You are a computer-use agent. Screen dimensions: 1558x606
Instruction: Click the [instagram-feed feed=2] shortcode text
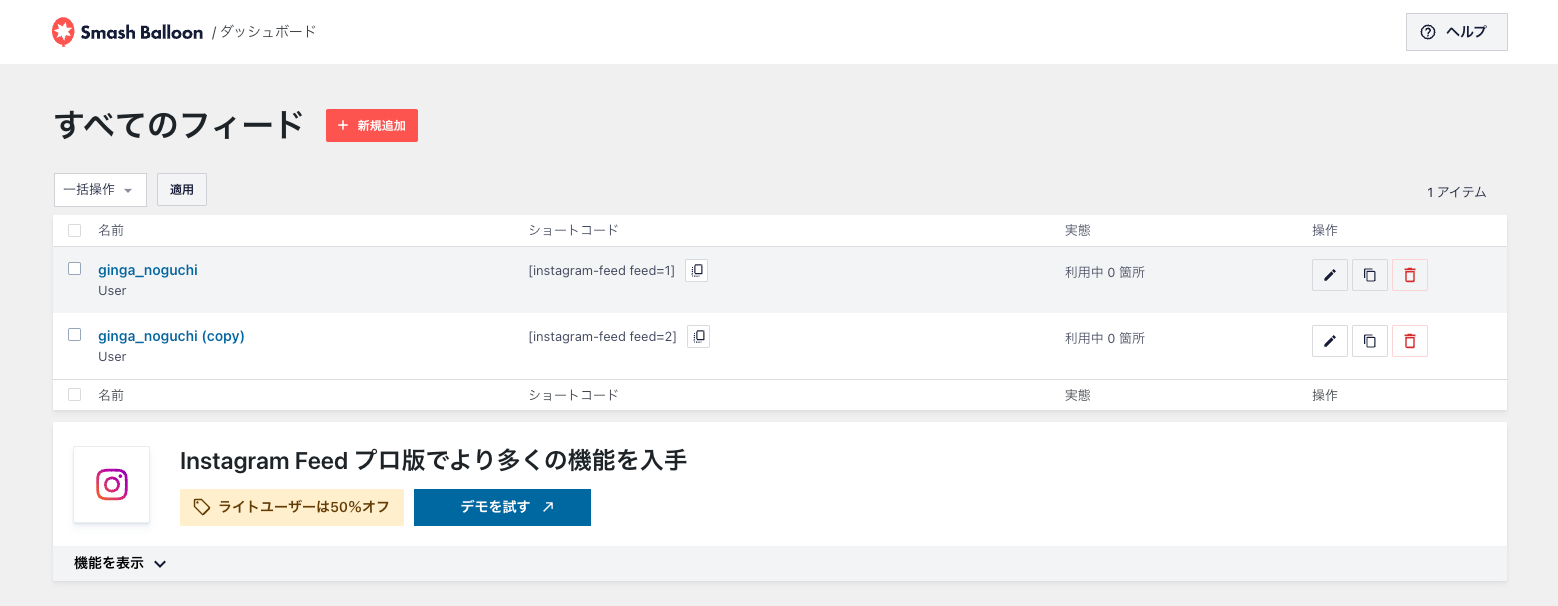click(x=603, y=337)
